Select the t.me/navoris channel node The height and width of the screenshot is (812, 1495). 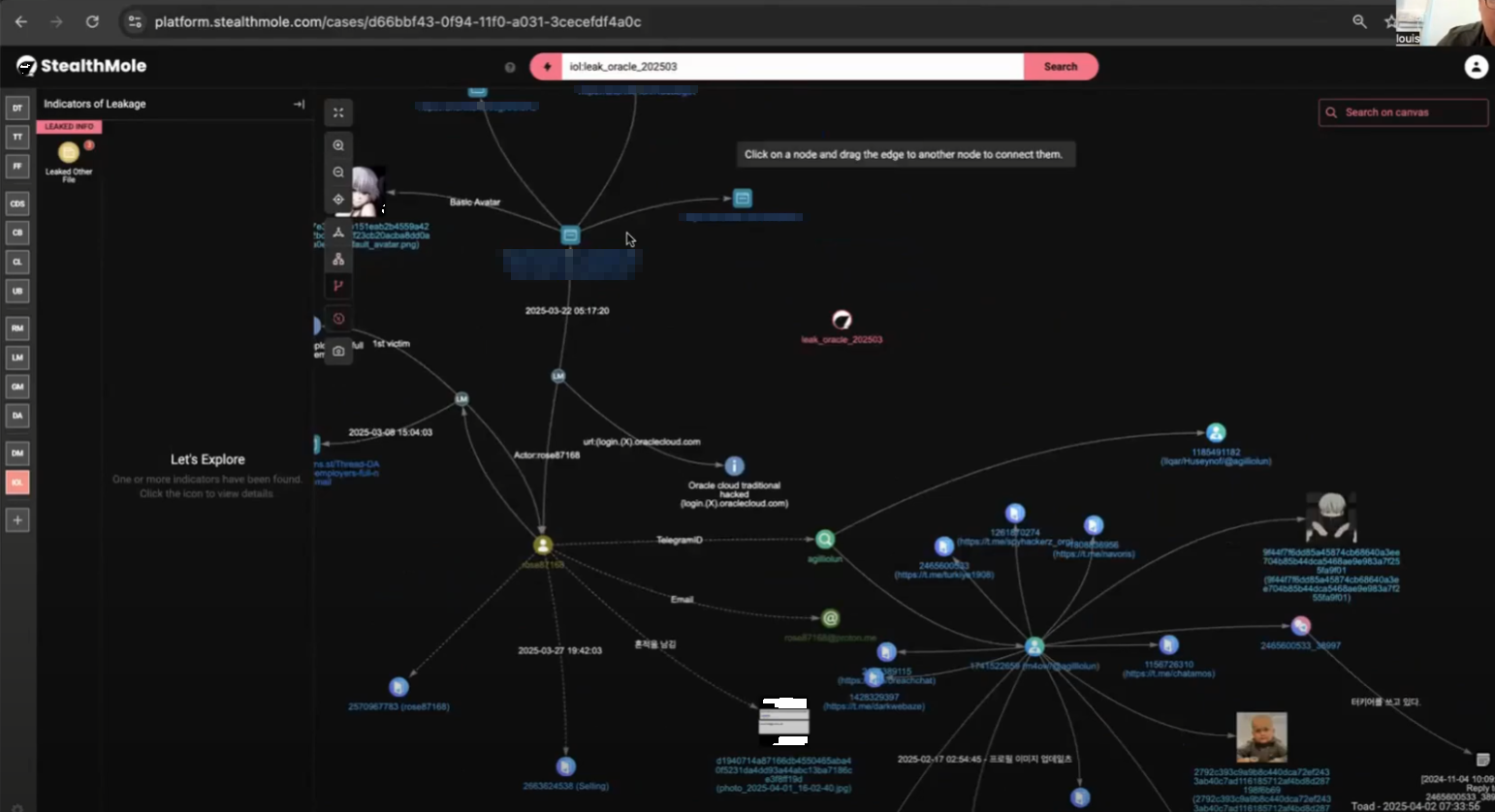(x=1094, y=525)
